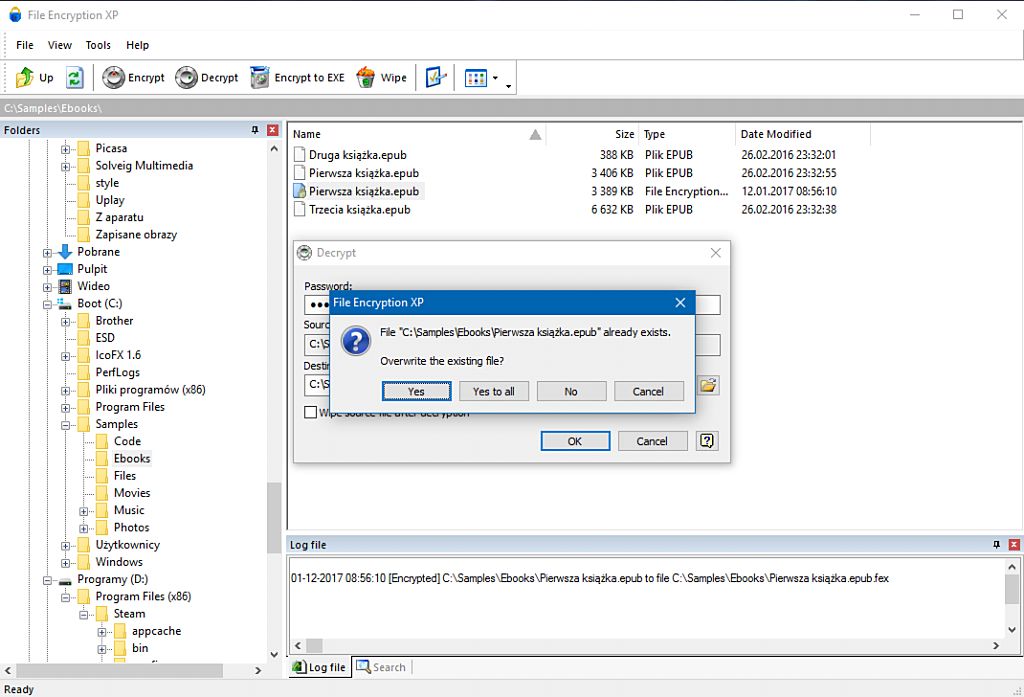Toggle Wipe source file after decryption checkbox
Screen dimensions: 1024x697
(310, 412)
